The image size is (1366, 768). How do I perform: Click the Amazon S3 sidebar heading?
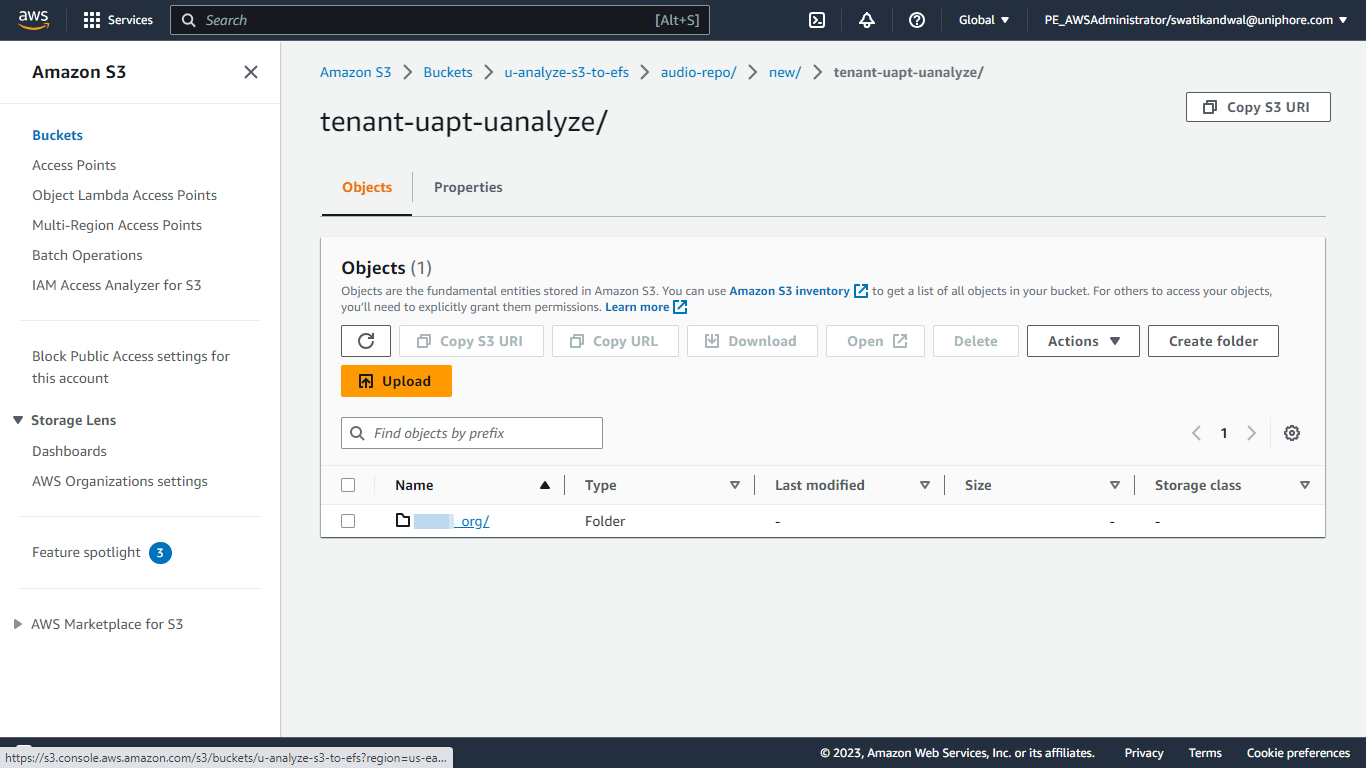79,72
